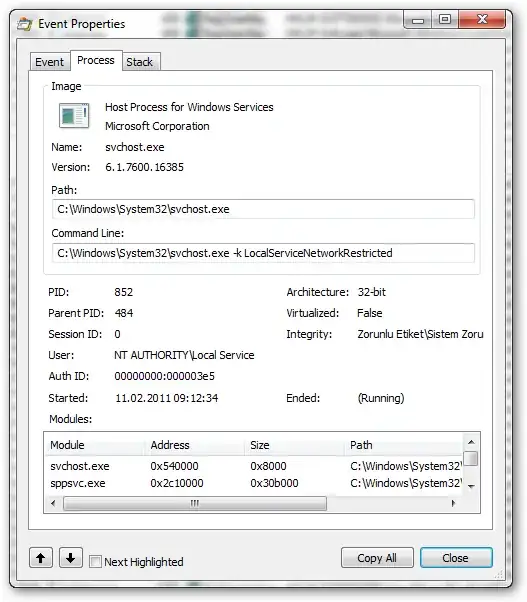
Task: Click the vertical scrollbar thumb in modules
Action: 471,458
